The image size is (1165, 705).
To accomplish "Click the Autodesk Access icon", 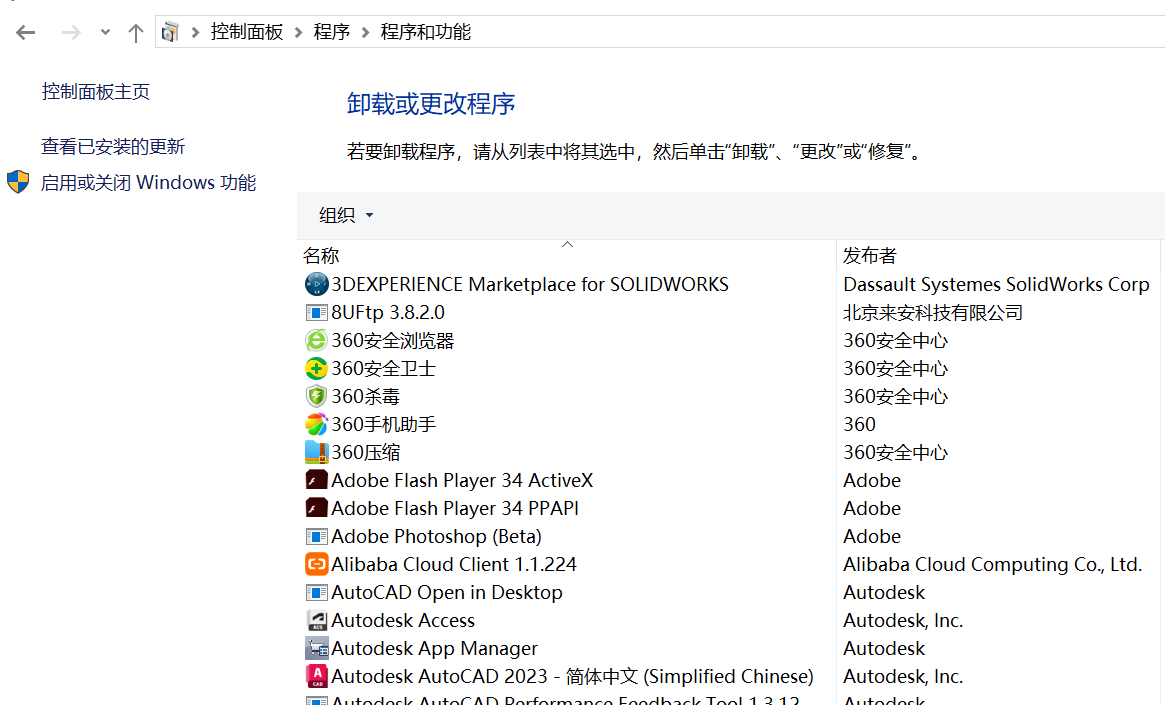I will (x=317, y=620).
